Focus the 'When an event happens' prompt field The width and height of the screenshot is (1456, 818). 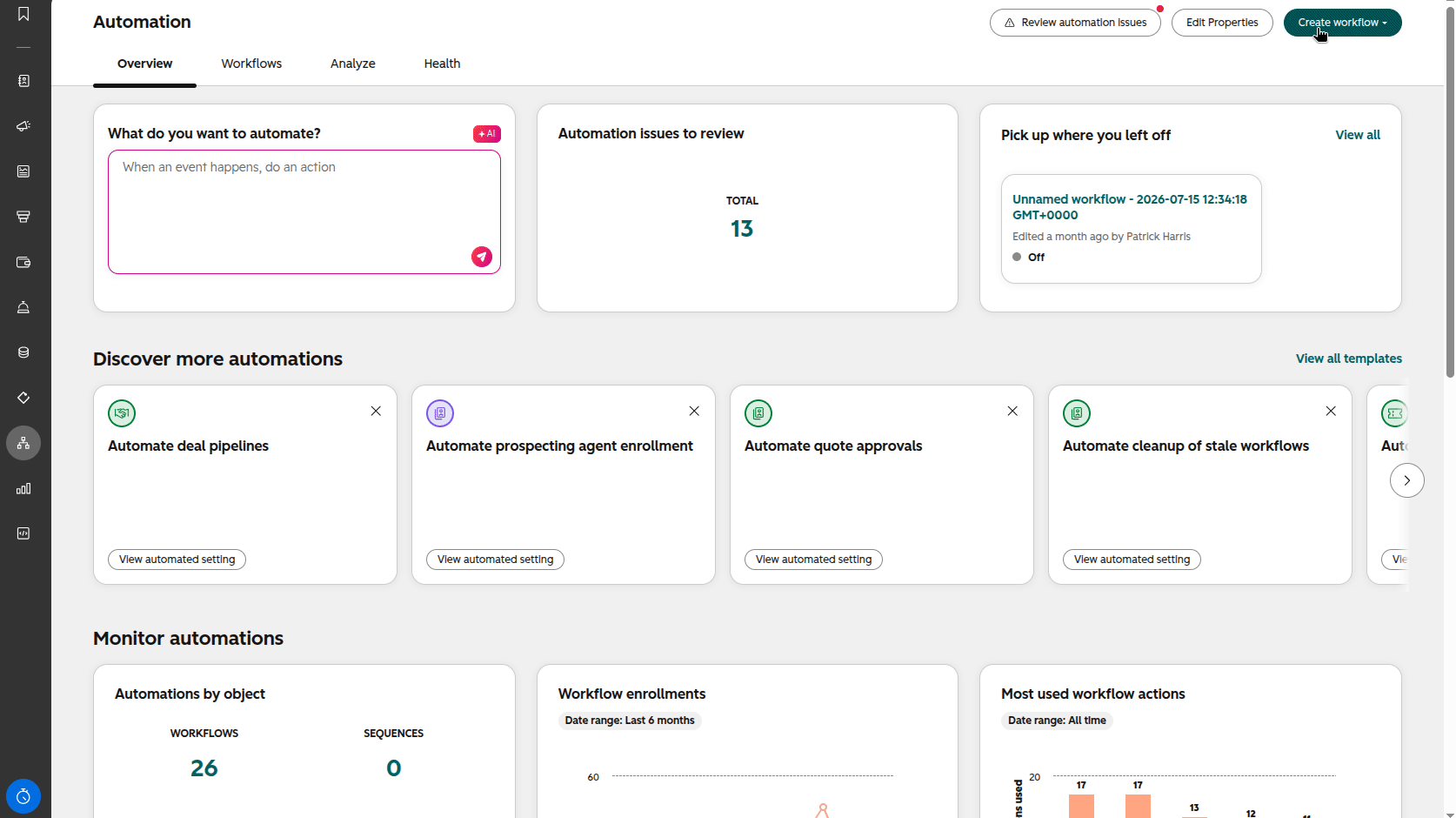pos(304,212)
